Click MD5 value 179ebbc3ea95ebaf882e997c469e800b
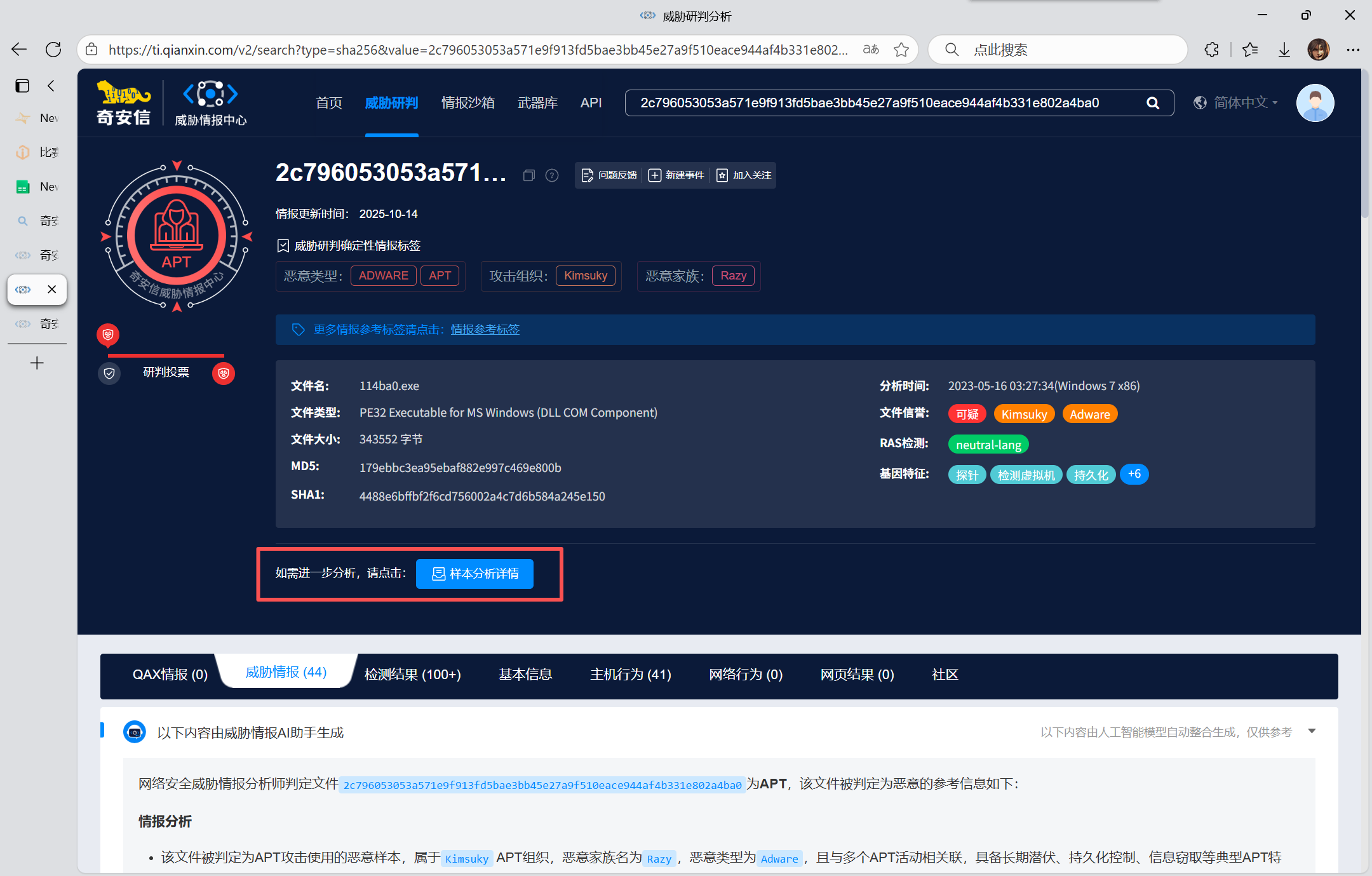Image resolution: width=1372 pixels, height=876 pixels. (x=461, y=468)
